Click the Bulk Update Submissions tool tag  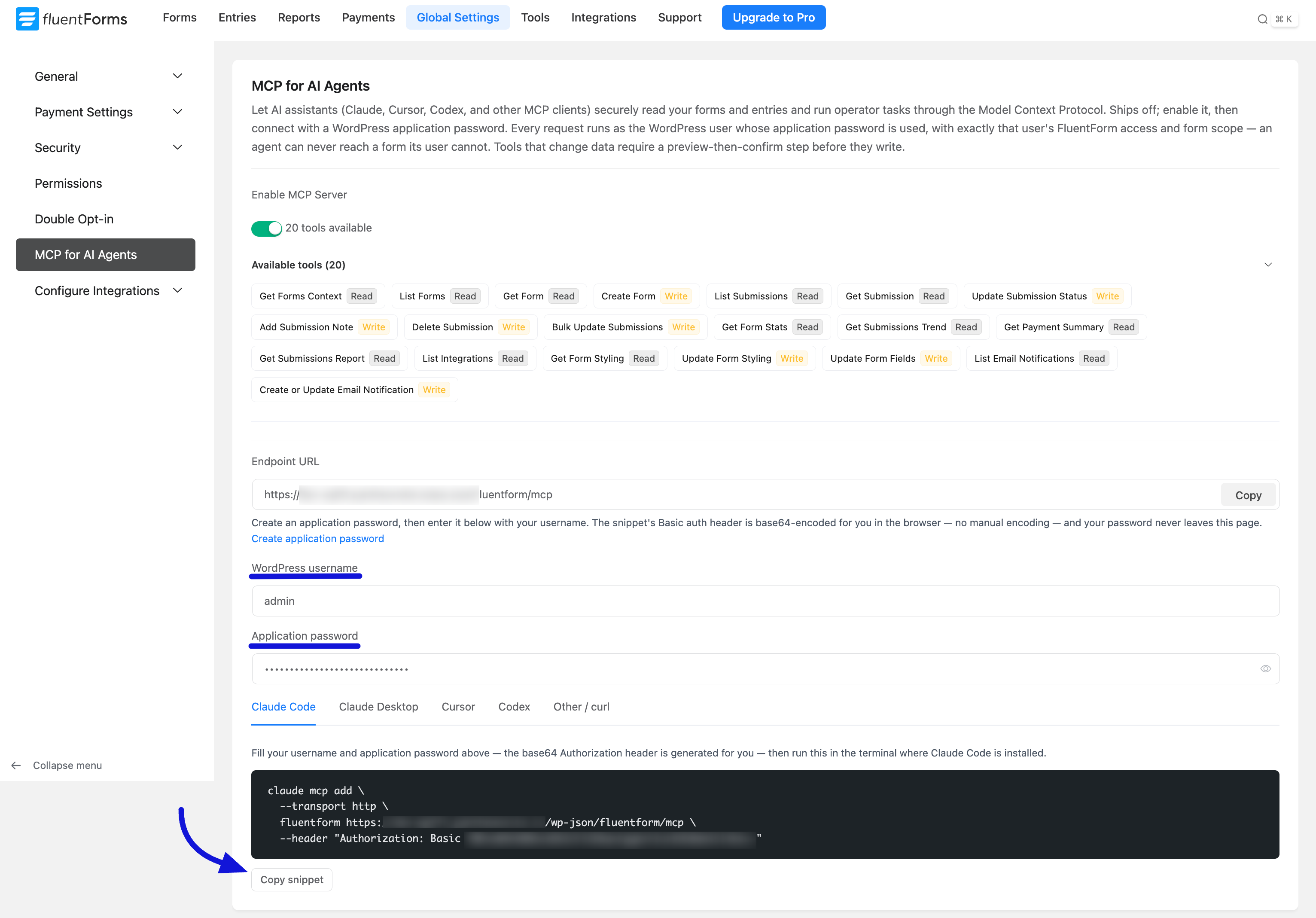625,327
